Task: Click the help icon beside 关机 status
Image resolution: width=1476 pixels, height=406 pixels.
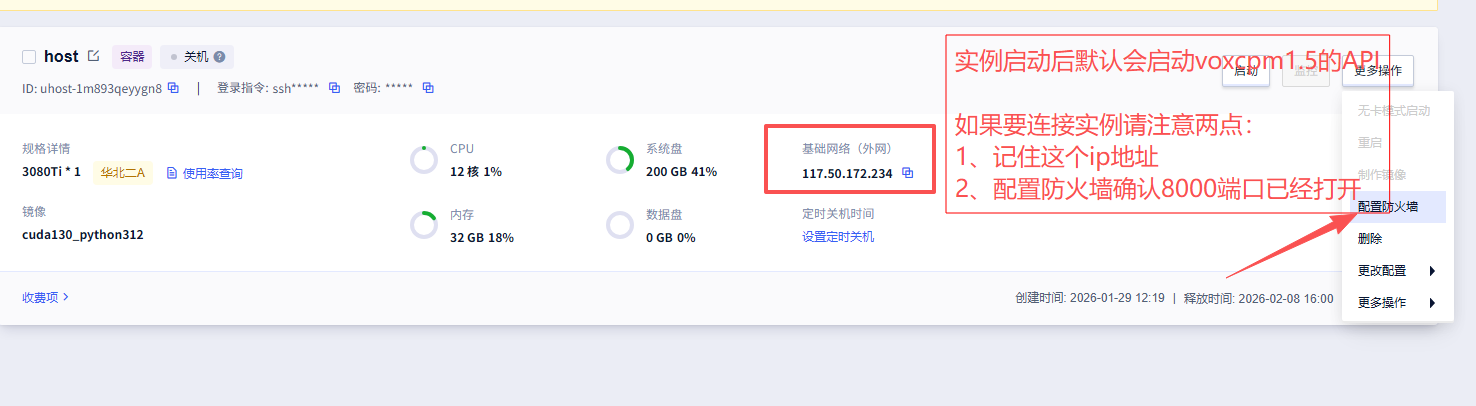Action: (219, 57)
